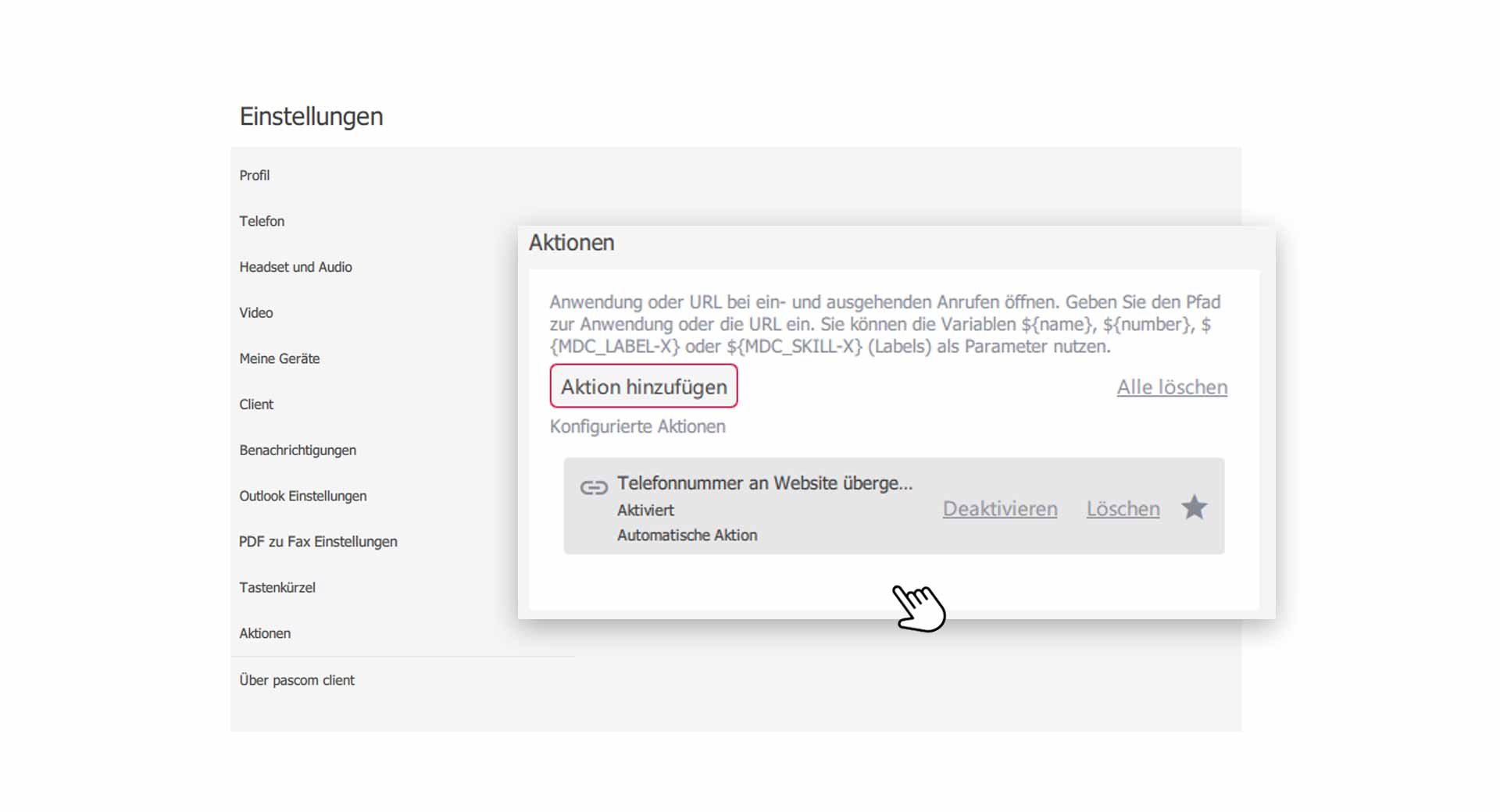The width and height of the screenshot is (1500, 812).
Task: Click the Einstellungen page heading
Action: pos(311,116)
